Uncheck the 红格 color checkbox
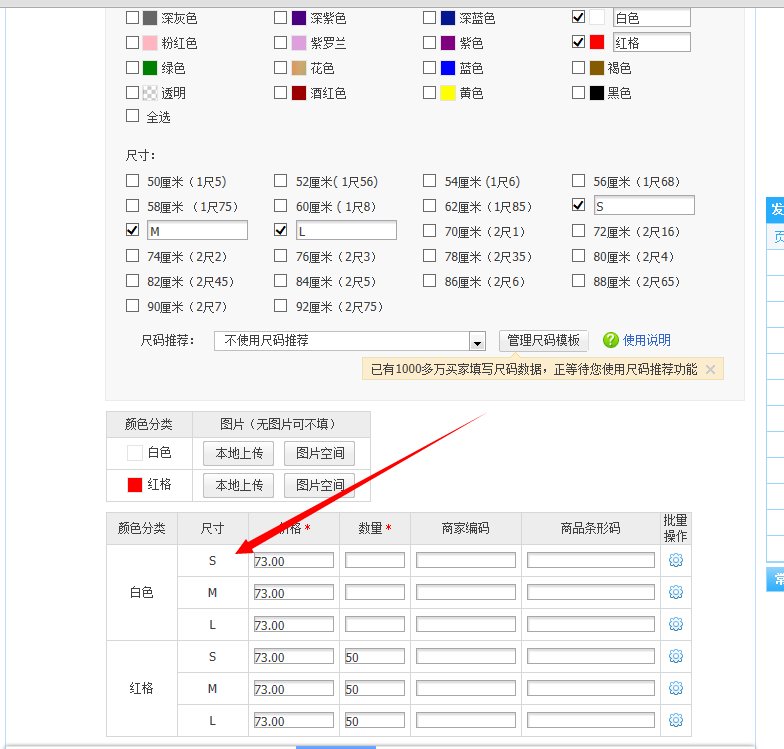 [578, 42]
